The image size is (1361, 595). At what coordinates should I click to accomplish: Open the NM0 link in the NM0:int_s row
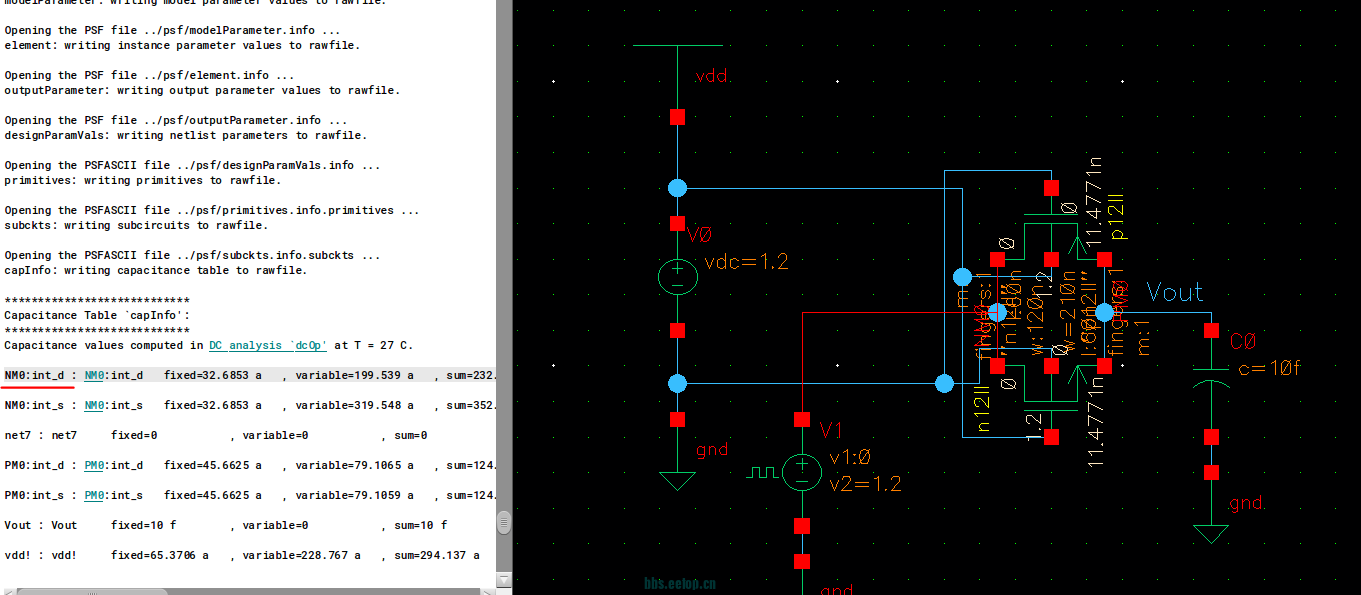point(94,405)
